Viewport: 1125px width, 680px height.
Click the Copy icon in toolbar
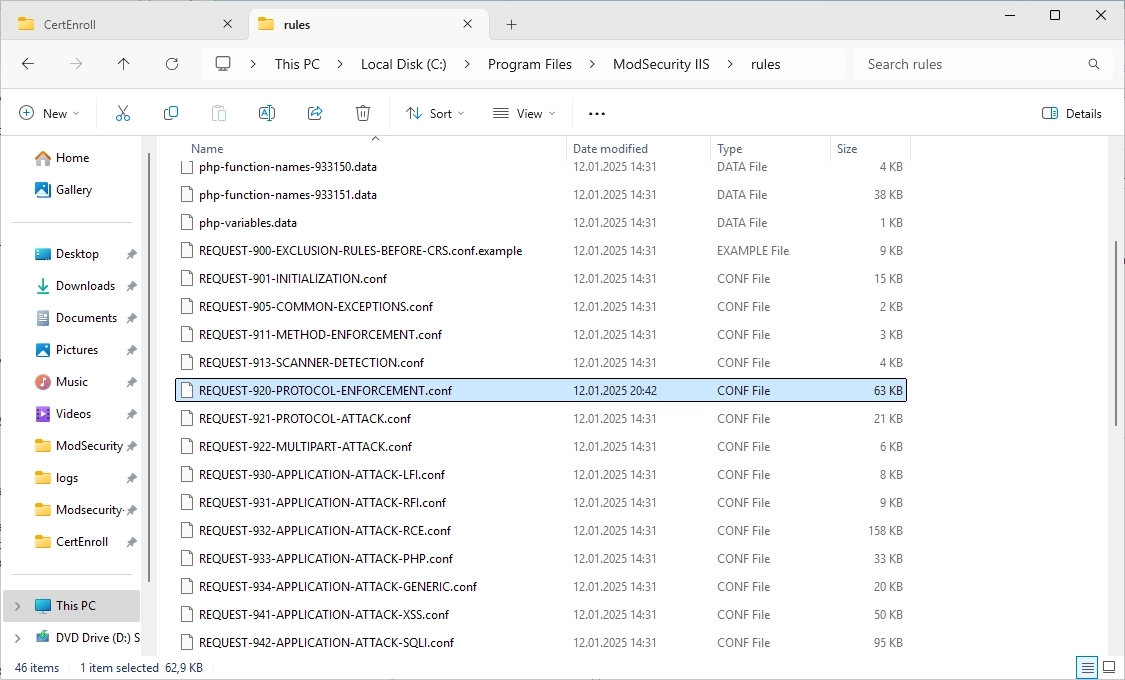(x=171, y=114)
